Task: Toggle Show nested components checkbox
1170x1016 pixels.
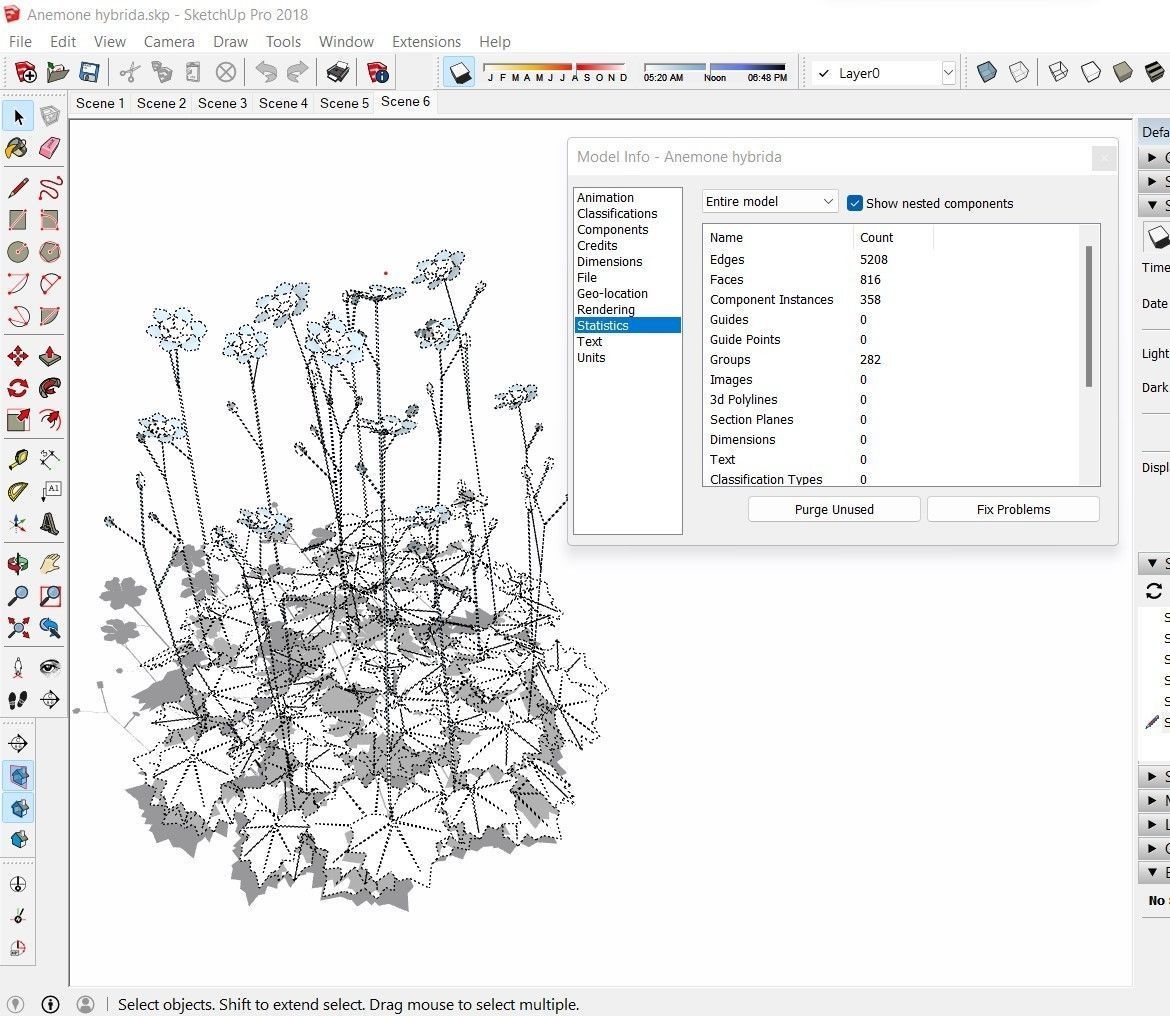Action: pos(855,203)
